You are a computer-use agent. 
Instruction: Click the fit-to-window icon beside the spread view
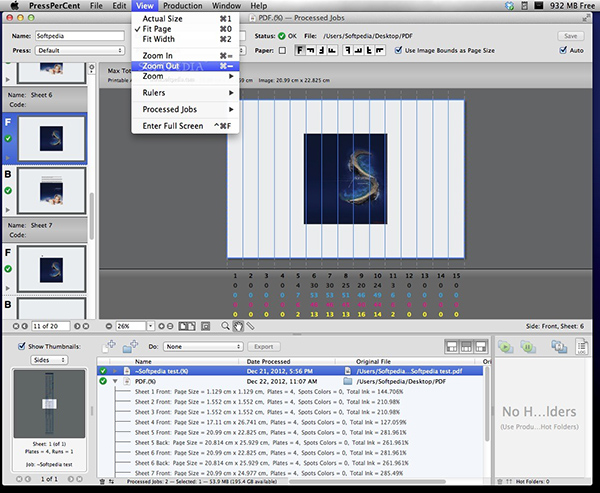coord(205,326)
